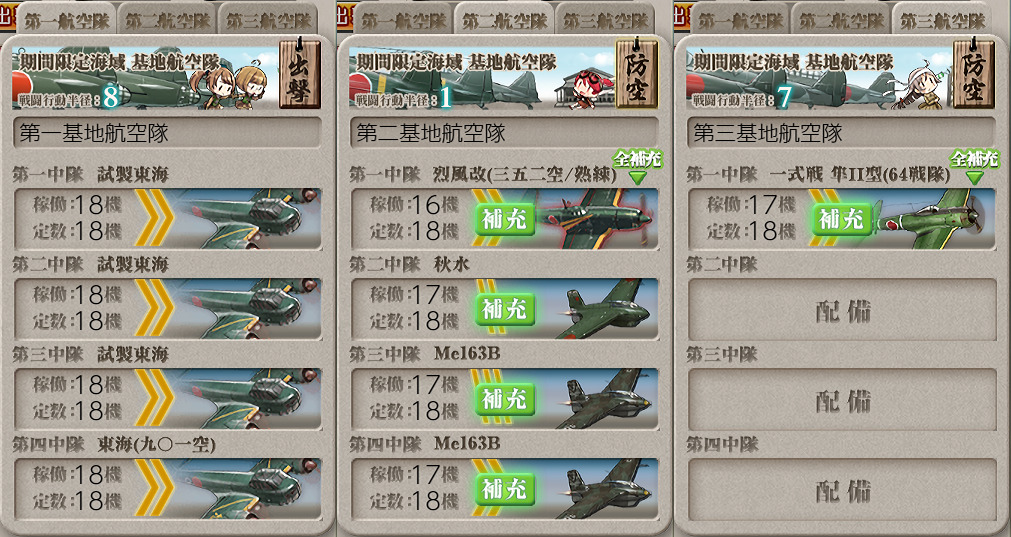Viewport: 1011px width, 537px height.
Task: Click yellow proficiency stripes on 烈風改 slot
Action: pyautogui.click(x=487, y=219)
